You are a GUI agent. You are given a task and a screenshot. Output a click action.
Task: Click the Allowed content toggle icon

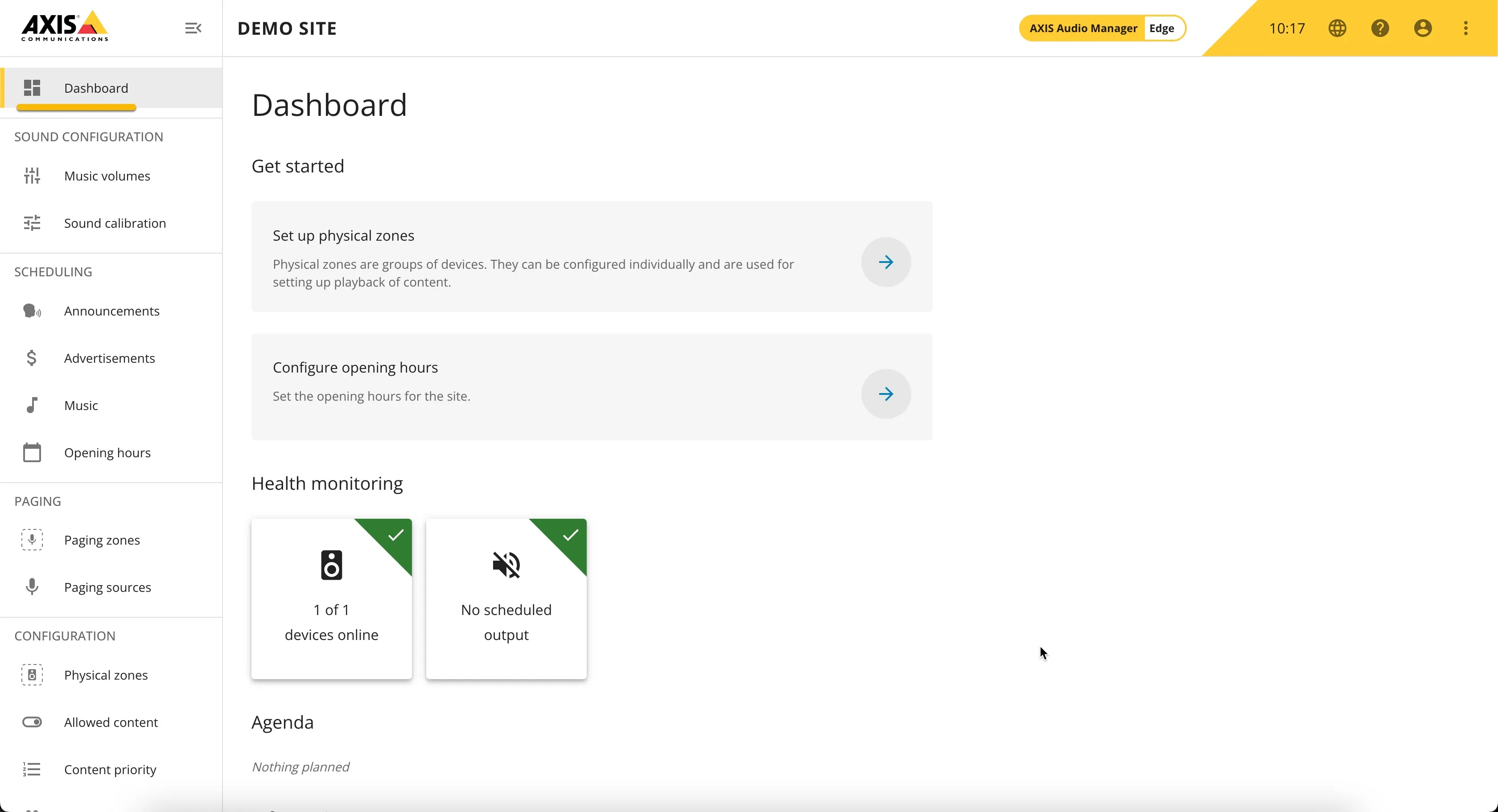(x=32, y=722)
